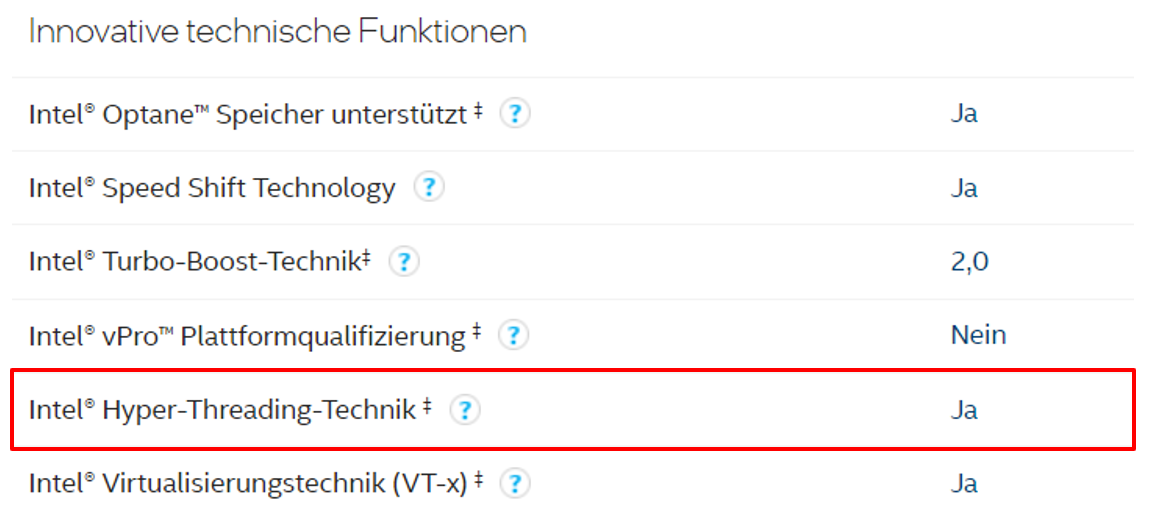
Task: Click the Intel Hyper-Threading-Technik label
Action: pyautogui.click(x=222, y=410)
